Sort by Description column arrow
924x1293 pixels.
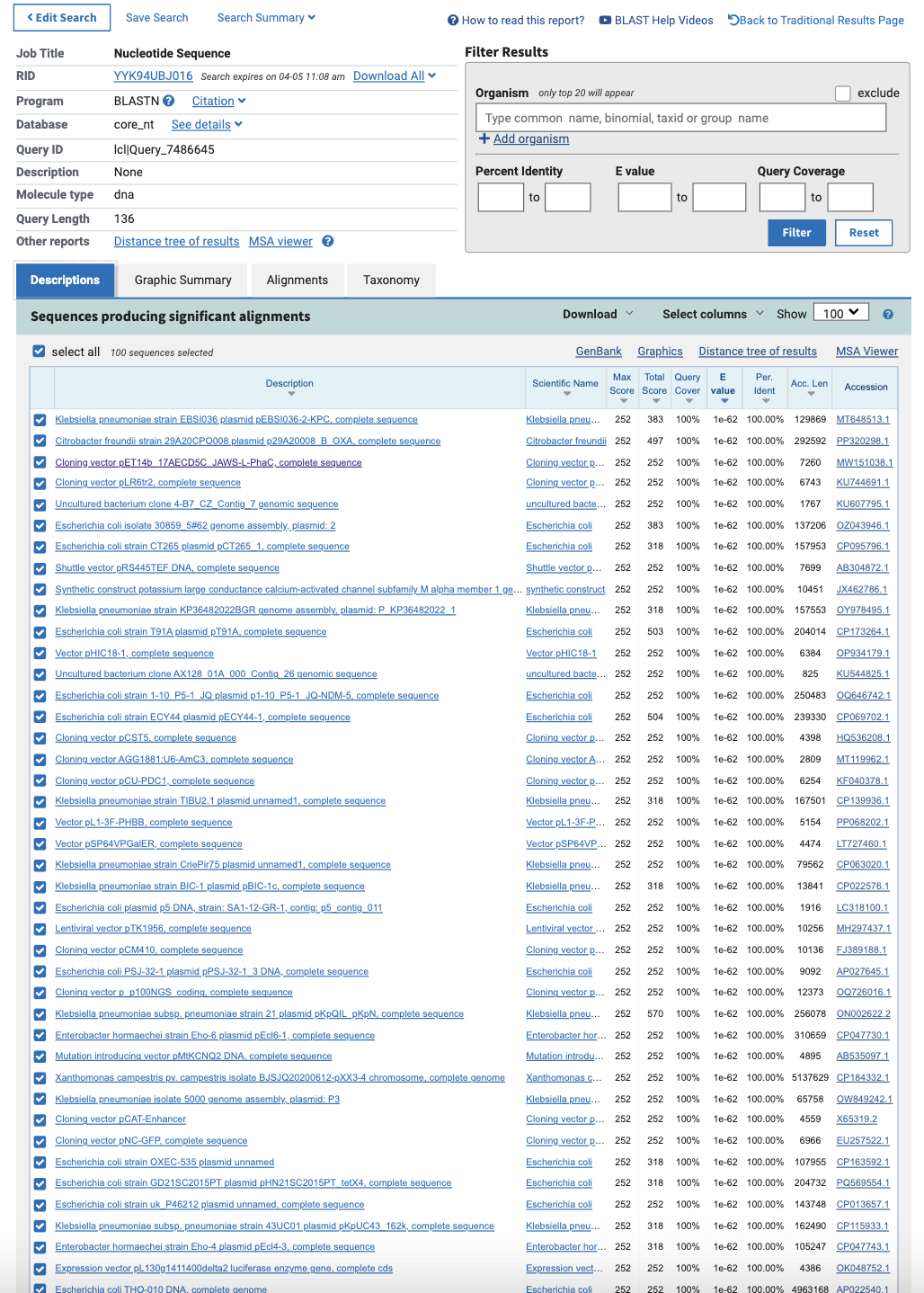290,394
